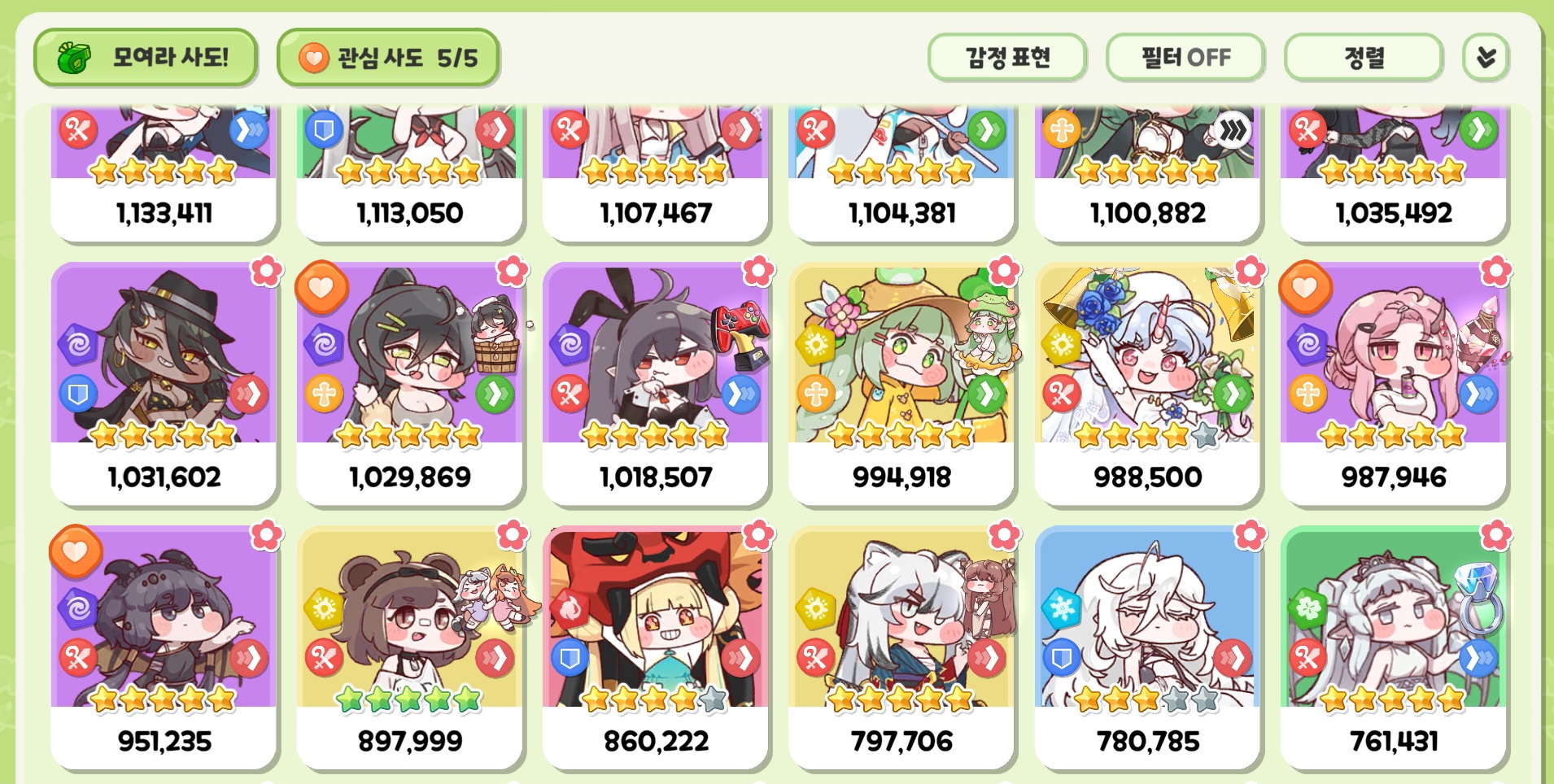Open the 필터 OFF filter menu

click(1185, 58)
